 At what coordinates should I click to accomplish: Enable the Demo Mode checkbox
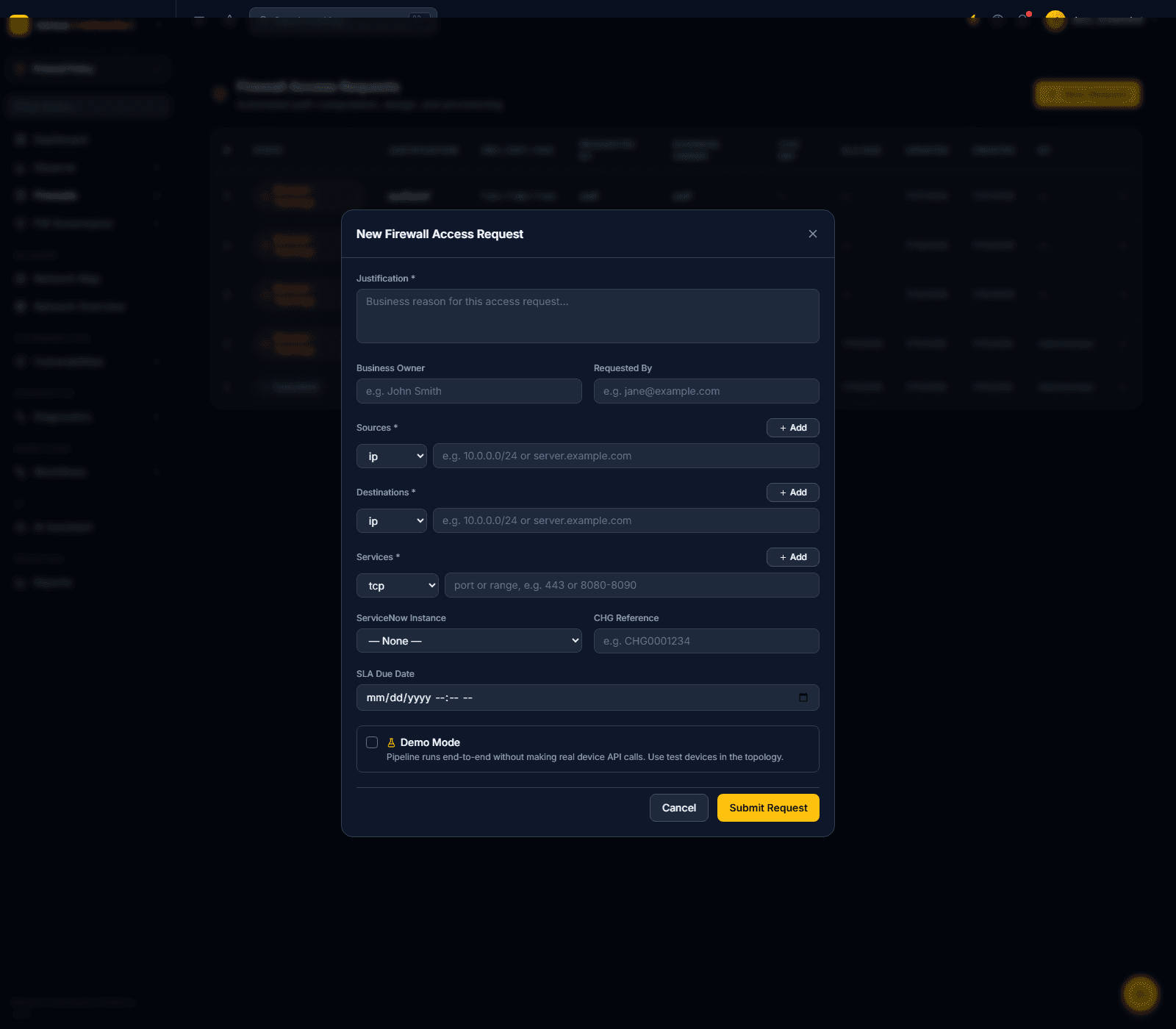coord(372,742)
